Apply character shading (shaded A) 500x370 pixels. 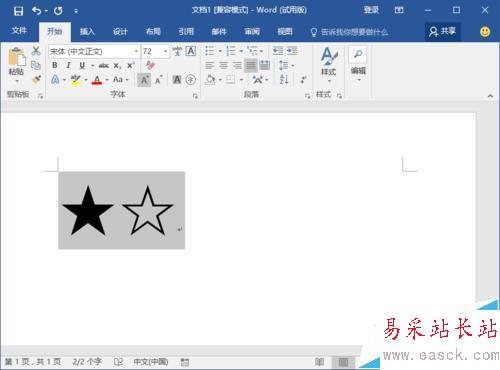[x=177, y=80]
